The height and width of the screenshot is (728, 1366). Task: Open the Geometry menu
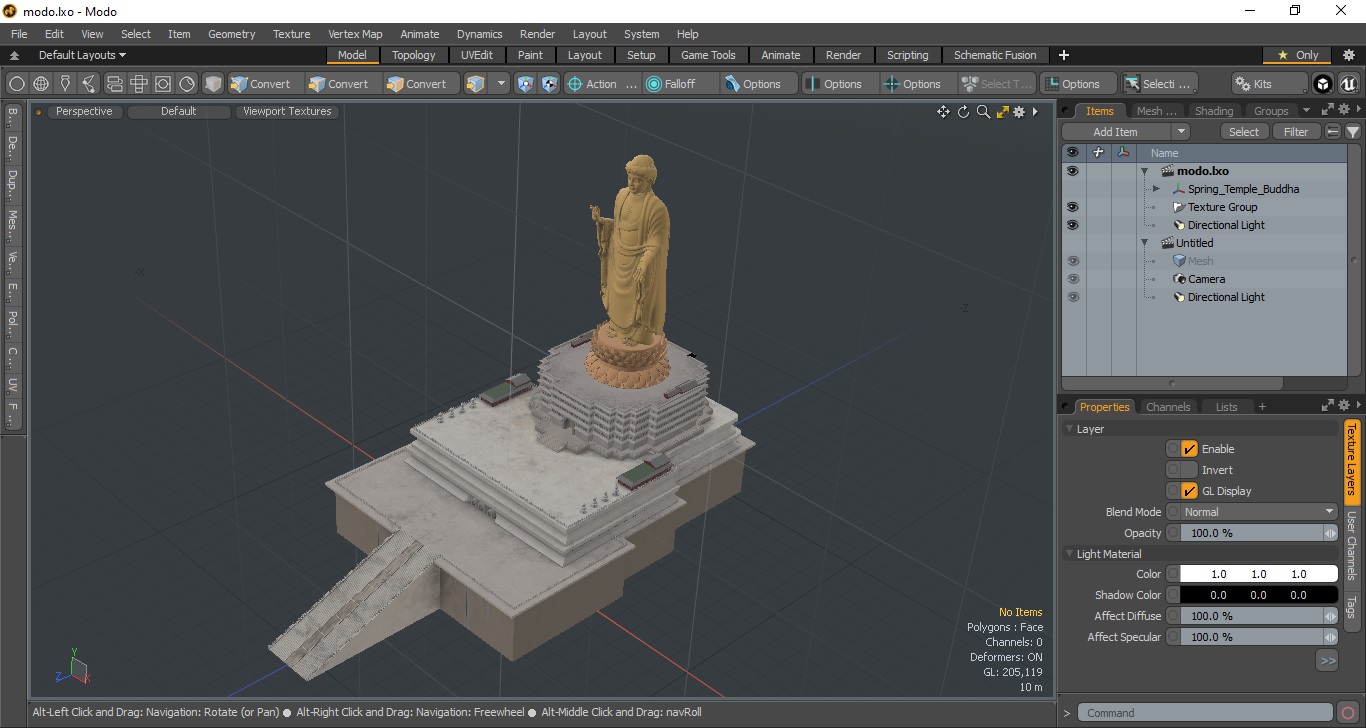(231, 34)
